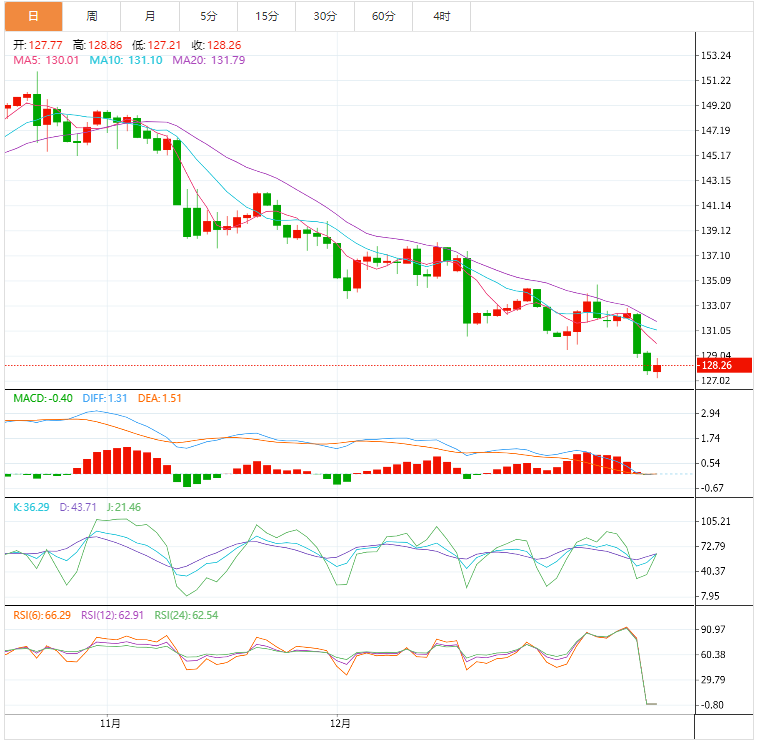760x745 pixels.
Task: Click the 11月 date marker on time axis
Action: click(x=111, y=722)
